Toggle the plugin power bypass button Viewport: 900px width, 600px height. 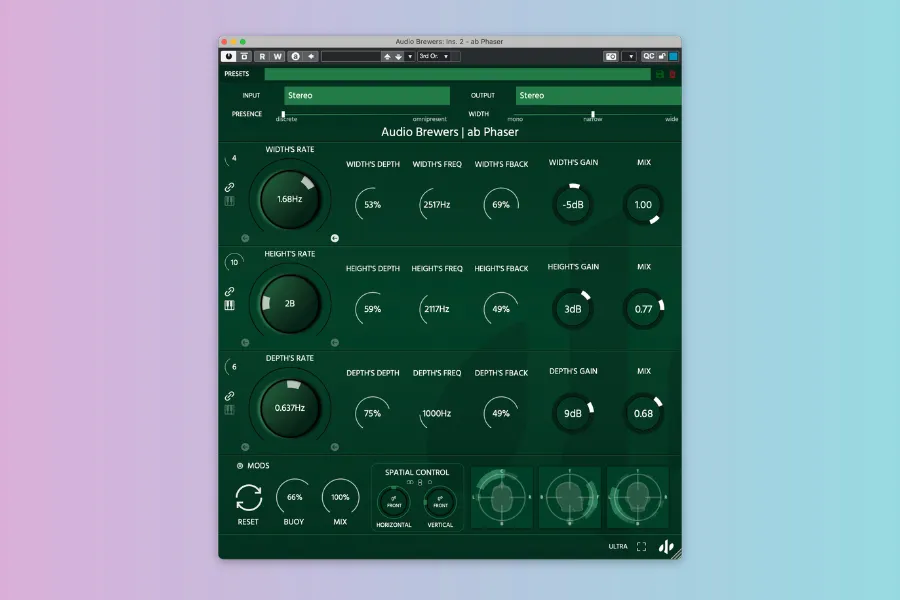(228, 57)
